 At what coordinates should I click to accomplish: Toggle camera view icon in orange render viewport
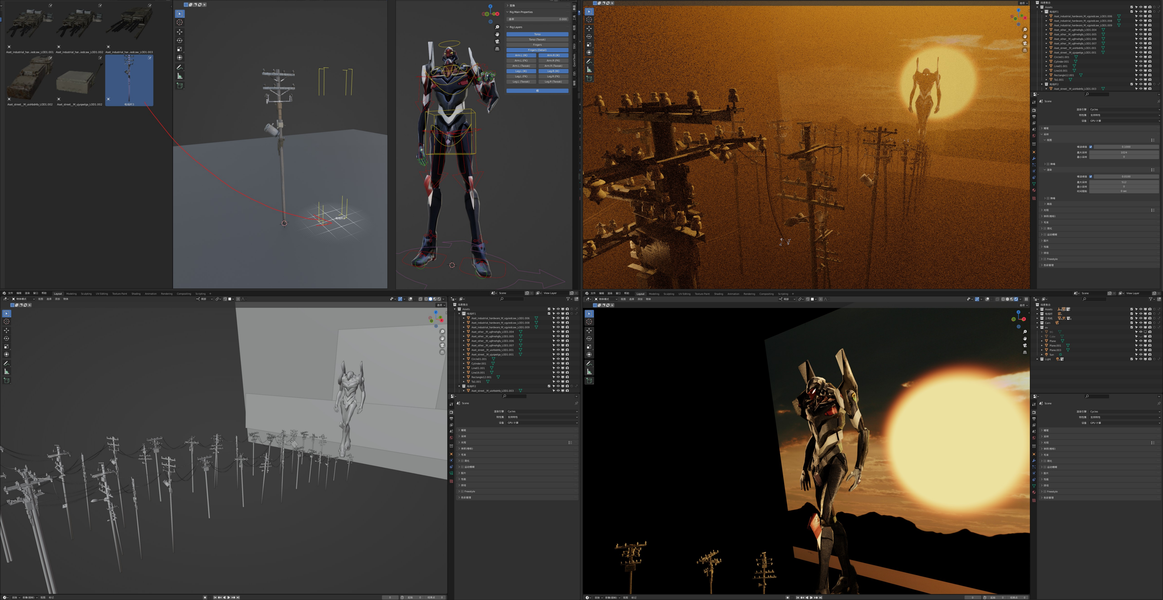[x=1025, y=43]
